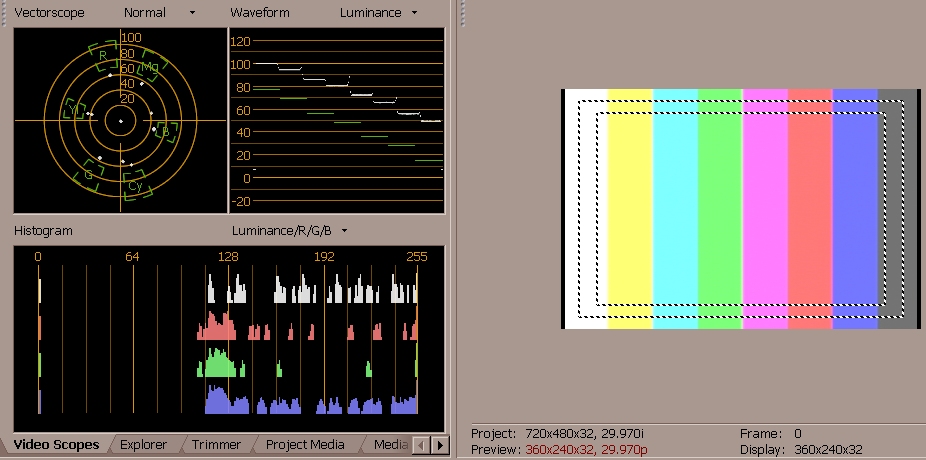Screen dimensions: 926x460
Task: Click the Preview 360x240x32 status text
Action: click(559, 449)
